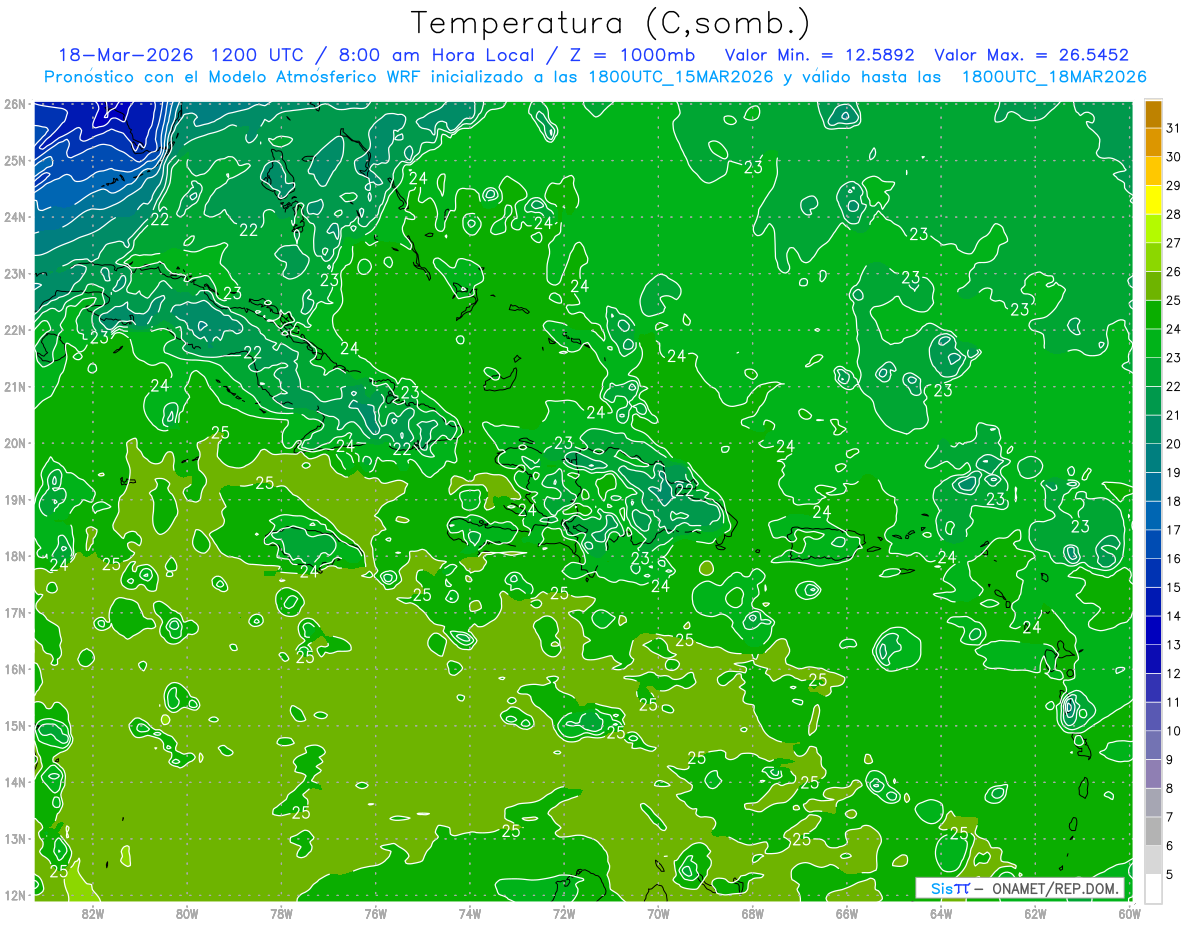
Task: Click the "14N" latitude axis label
Action: coord(15,782)
